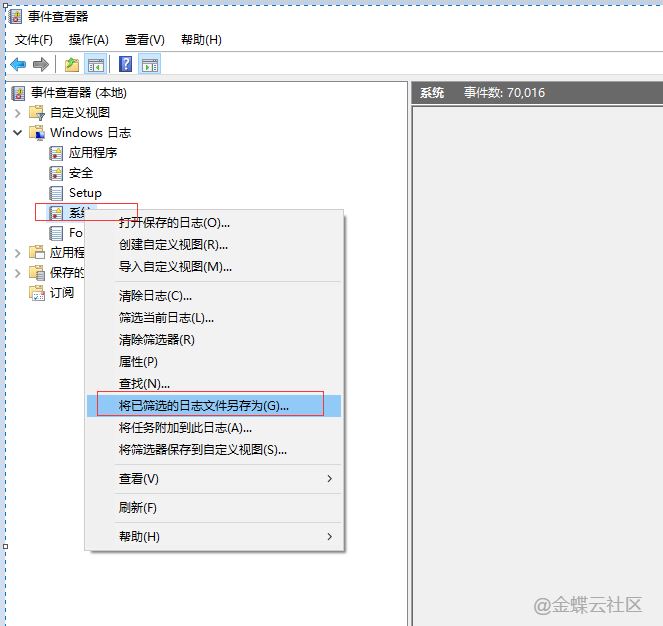
Task: Select 筛选当前日志(L)... in the context menu
Action: pyautogui.click(x=166, y=318)
